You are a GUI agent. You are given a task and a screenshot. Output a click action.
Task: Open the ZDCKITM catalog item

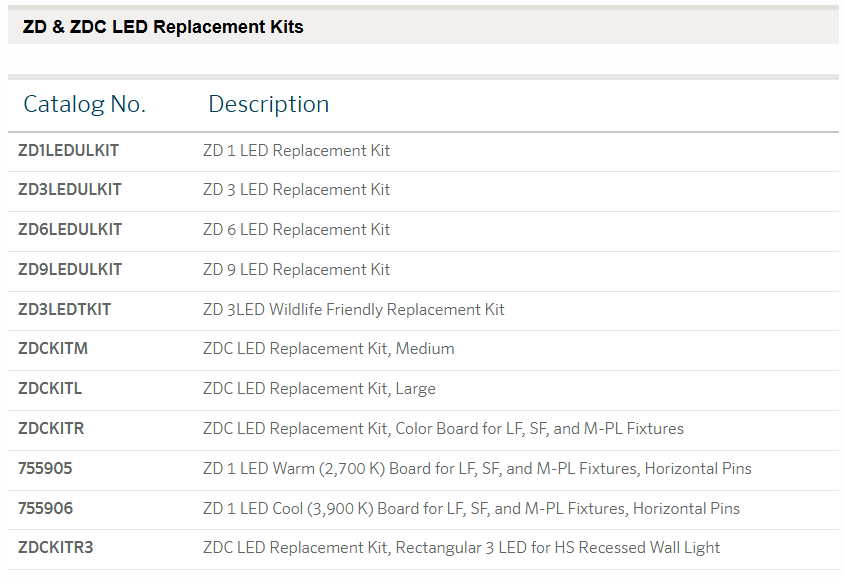point(53,349)
